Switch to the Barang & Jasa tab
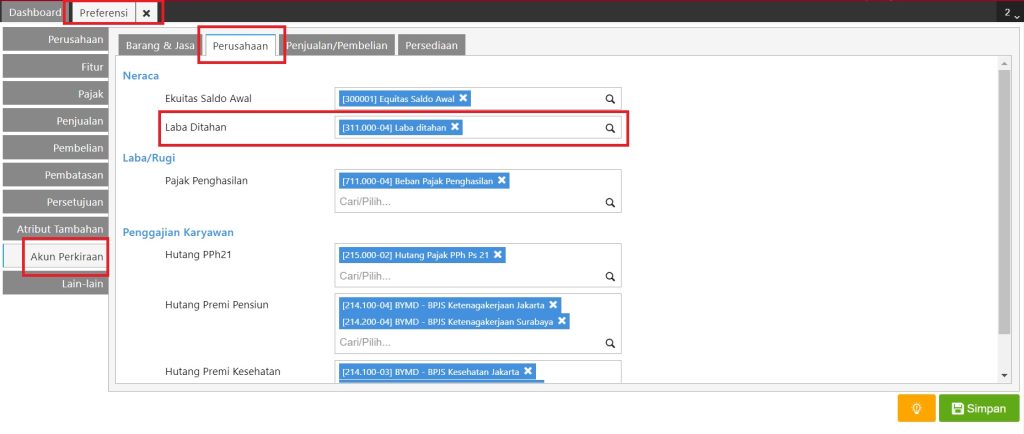 pos(159,46)
